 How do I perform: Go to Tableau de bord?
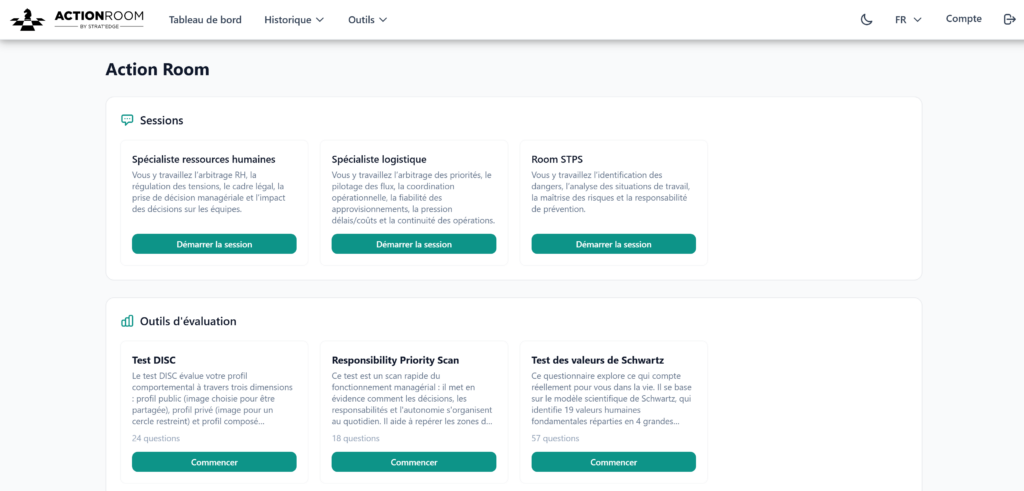(x=205, y=19)
